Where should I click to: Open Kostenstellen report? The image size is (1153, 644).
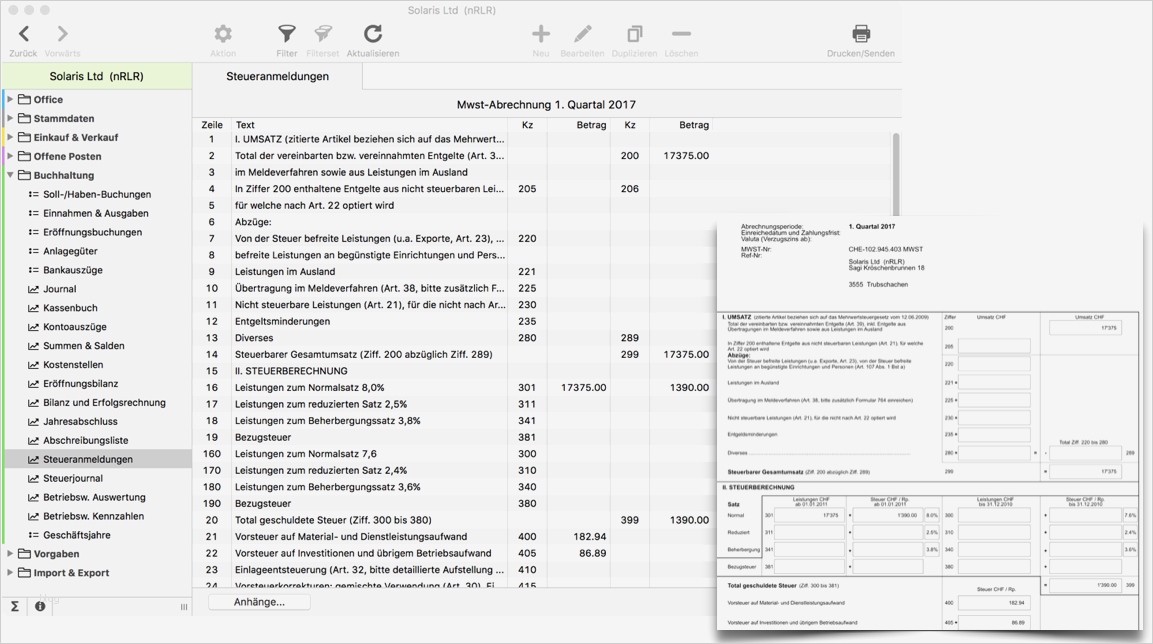[x=73, y=365]
